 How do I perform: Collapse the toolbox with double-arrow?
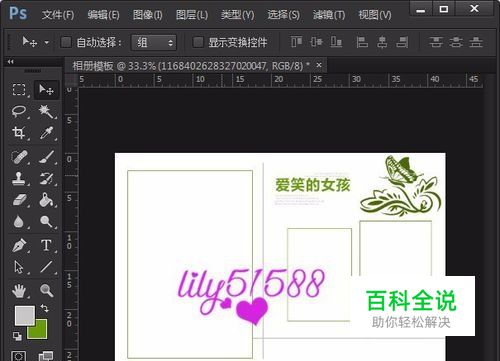point(11,62)
